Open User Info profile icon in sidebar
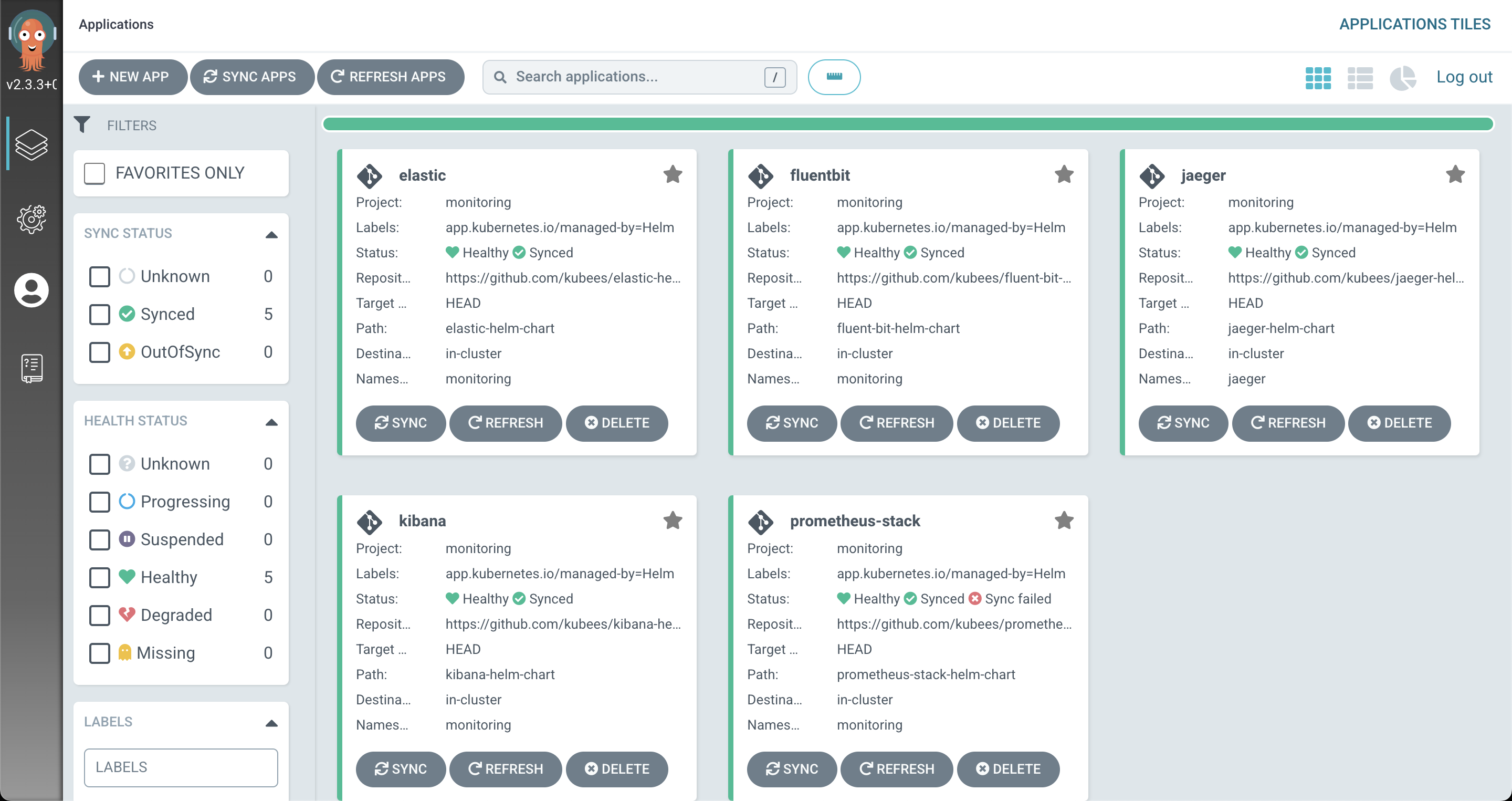 tap(31, 290)
